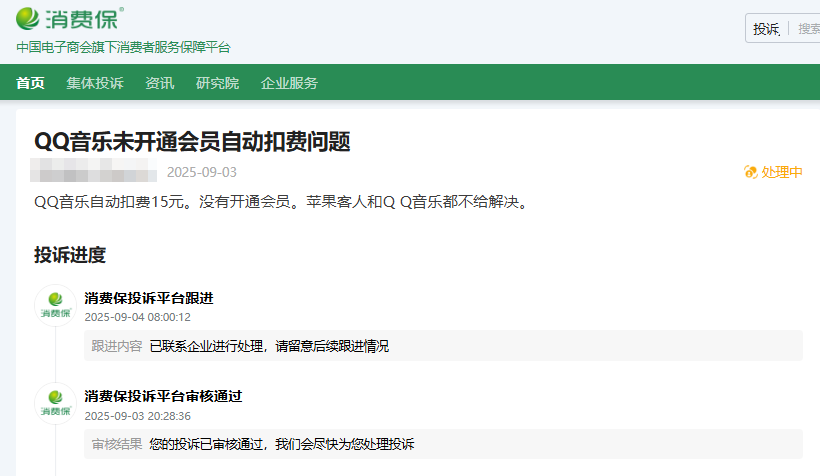Click avatar beside 消费保投诉平台跟进 entry

pyautogui.click(x=55, y=306)
